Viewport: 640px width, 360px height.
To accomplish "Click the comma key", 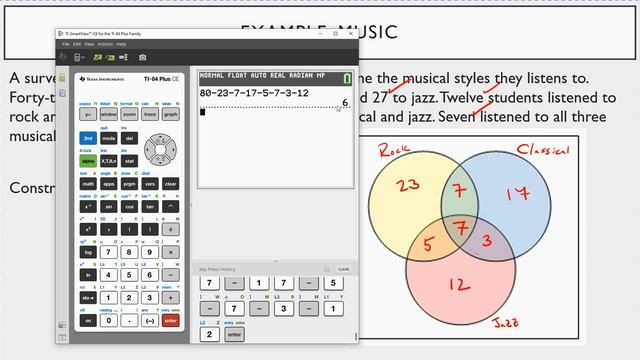I will coord(109,230).
